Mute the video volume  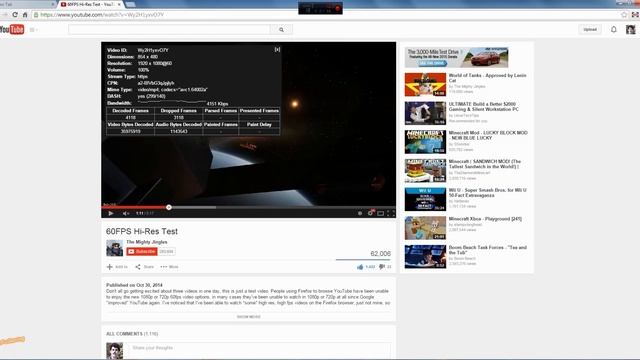tap(126, 213)
